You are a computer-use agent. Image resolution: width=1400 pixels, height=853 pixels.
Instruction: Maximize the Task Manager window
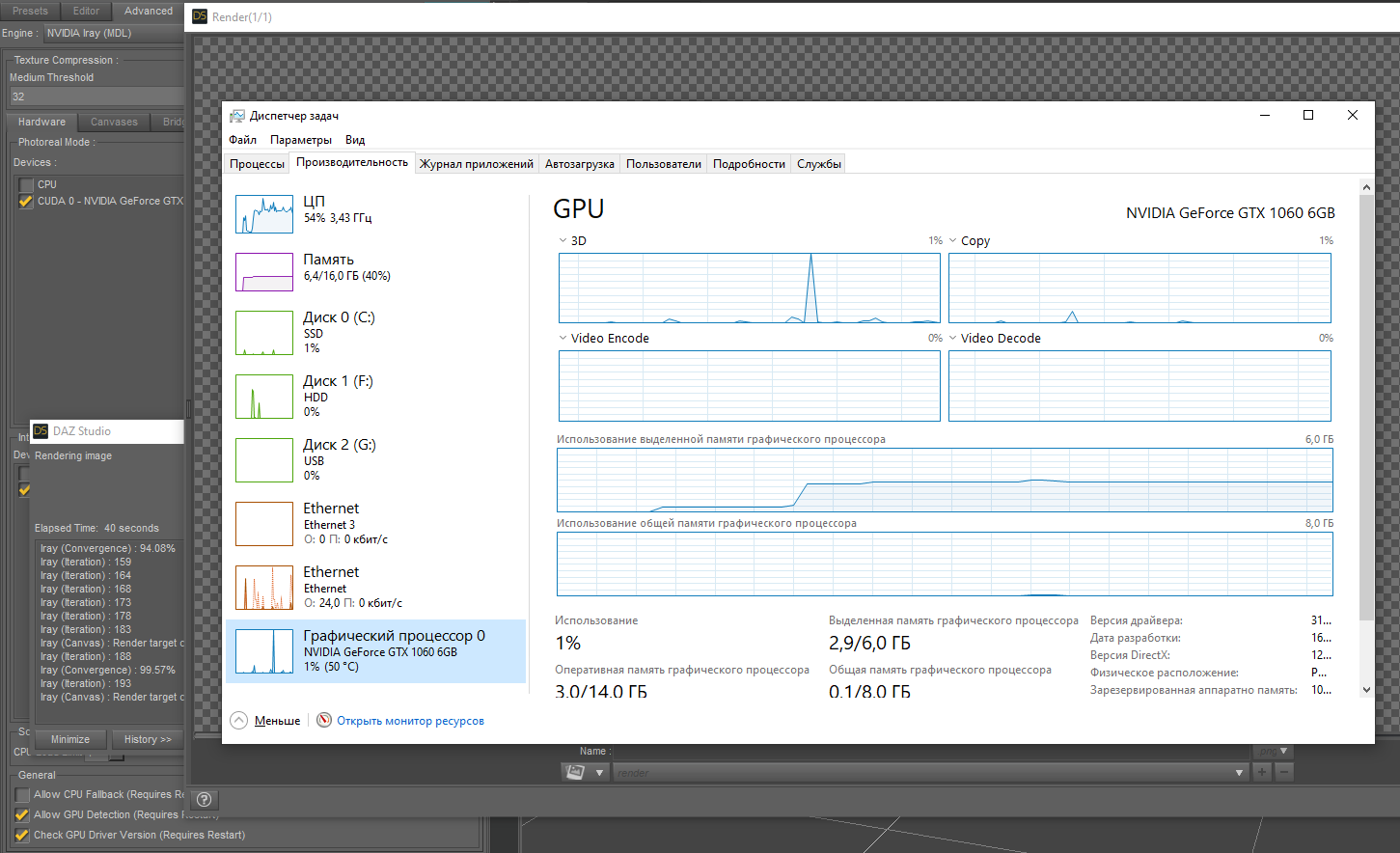[1308, 115]
